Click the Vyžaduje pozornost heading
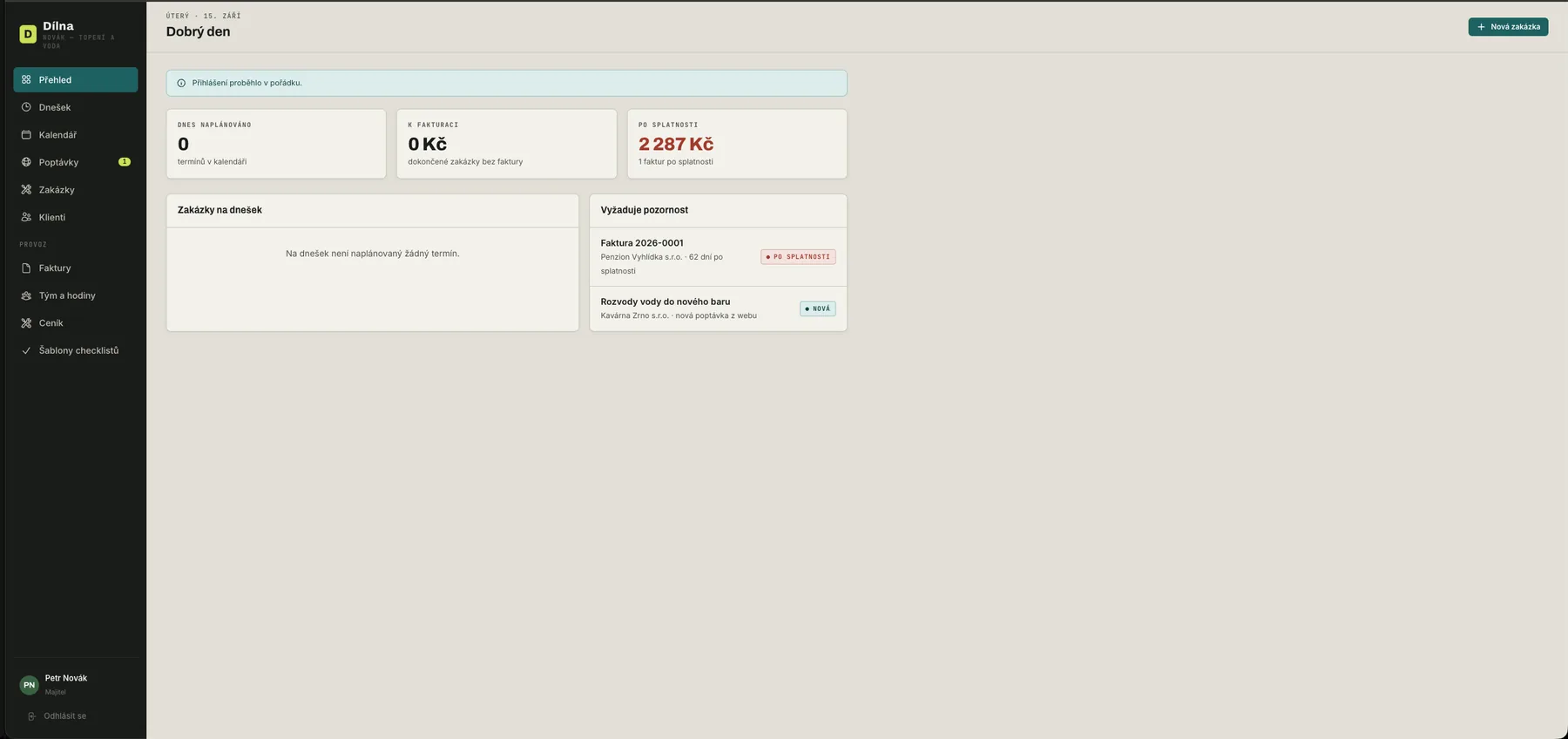 645,210
